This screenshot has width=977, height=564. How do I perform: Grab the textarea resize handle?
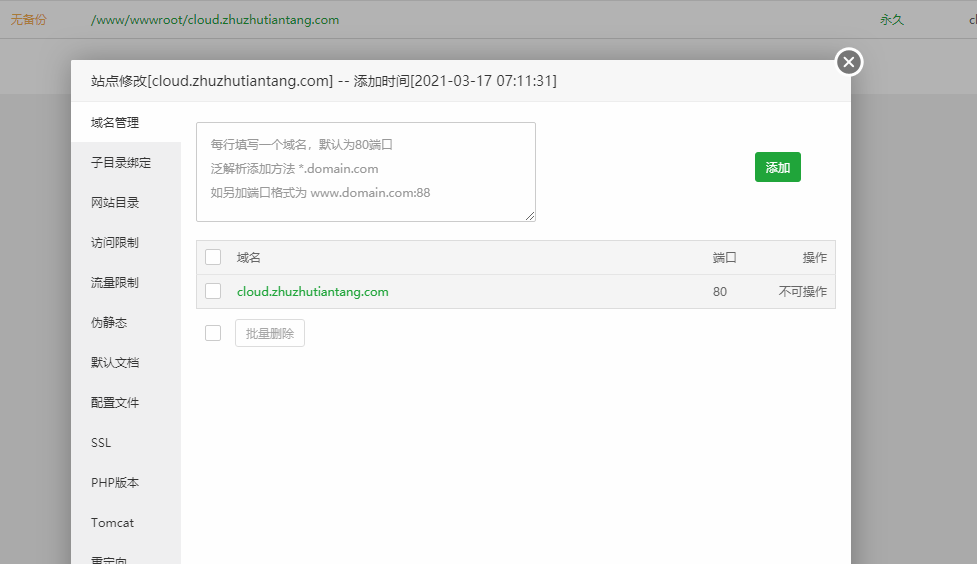(x=530, y=216)
